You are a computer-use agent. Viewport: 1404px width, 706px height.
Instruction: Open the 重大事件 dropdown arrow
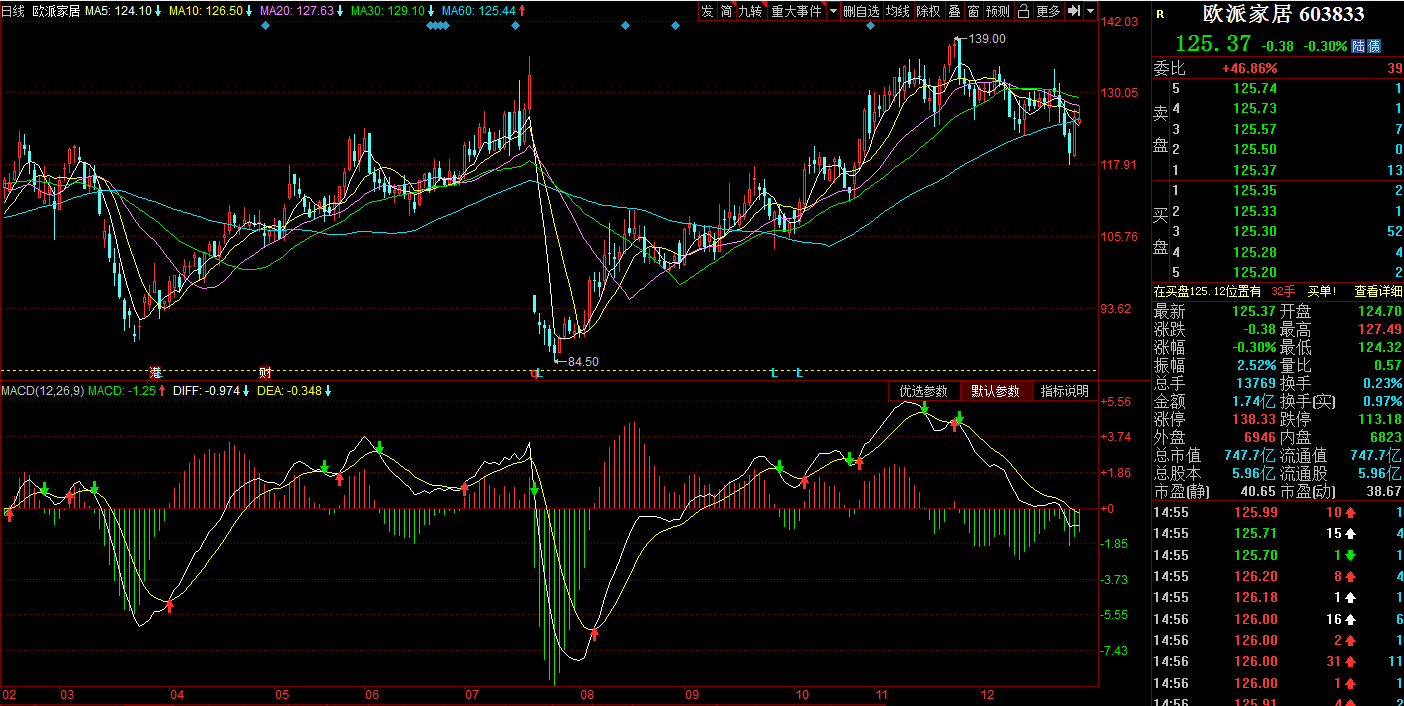(x=833, y=11)
